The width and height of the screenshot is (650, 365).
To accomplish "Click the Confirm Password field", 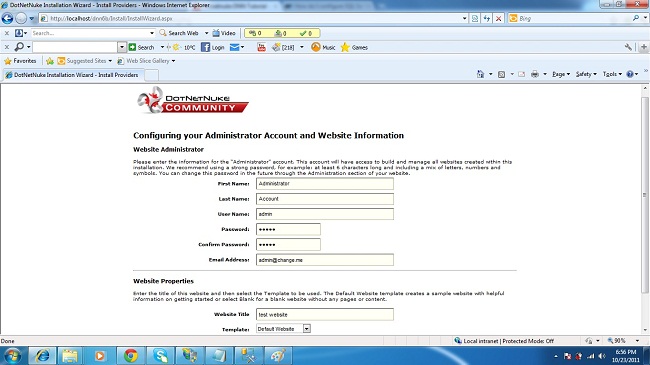I will [288, 245].
